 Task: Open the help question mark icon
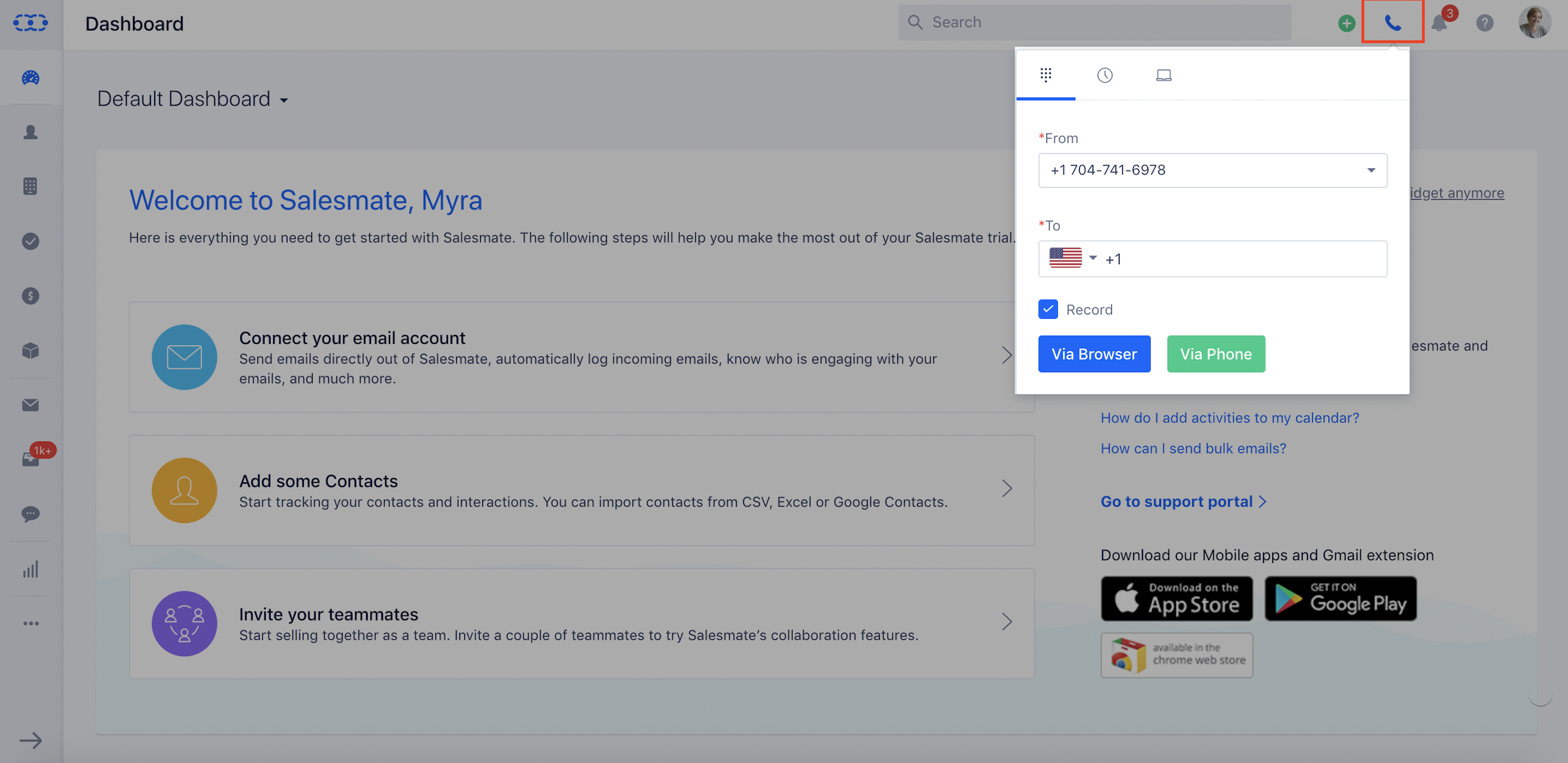point(1485,23)
